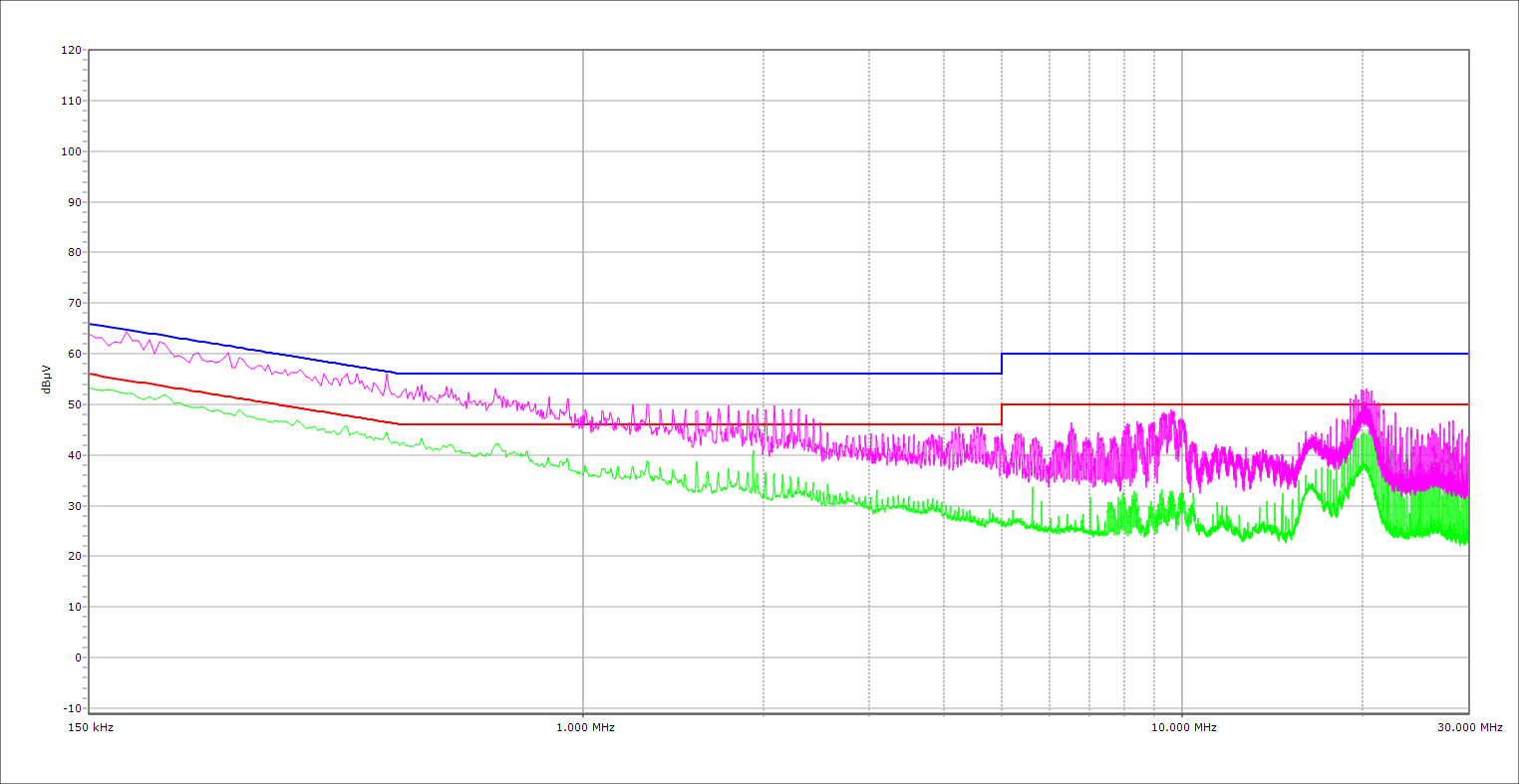Click the bend where the blue limit line flattens
The height and width of the screenshot is (784, 1519).
[397, 374]
